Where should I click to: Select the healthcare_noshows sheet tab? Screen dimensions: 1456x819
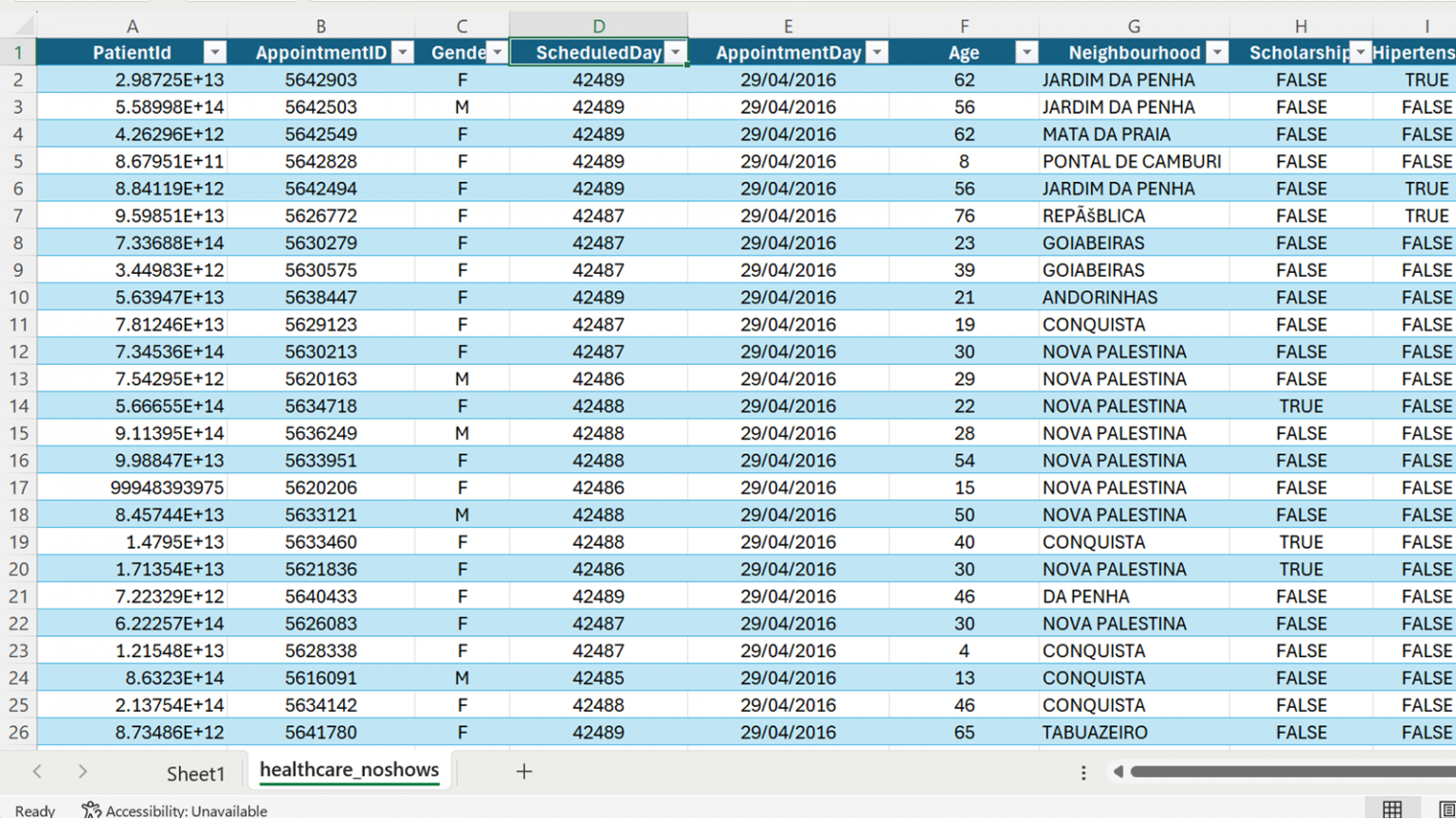348,770
